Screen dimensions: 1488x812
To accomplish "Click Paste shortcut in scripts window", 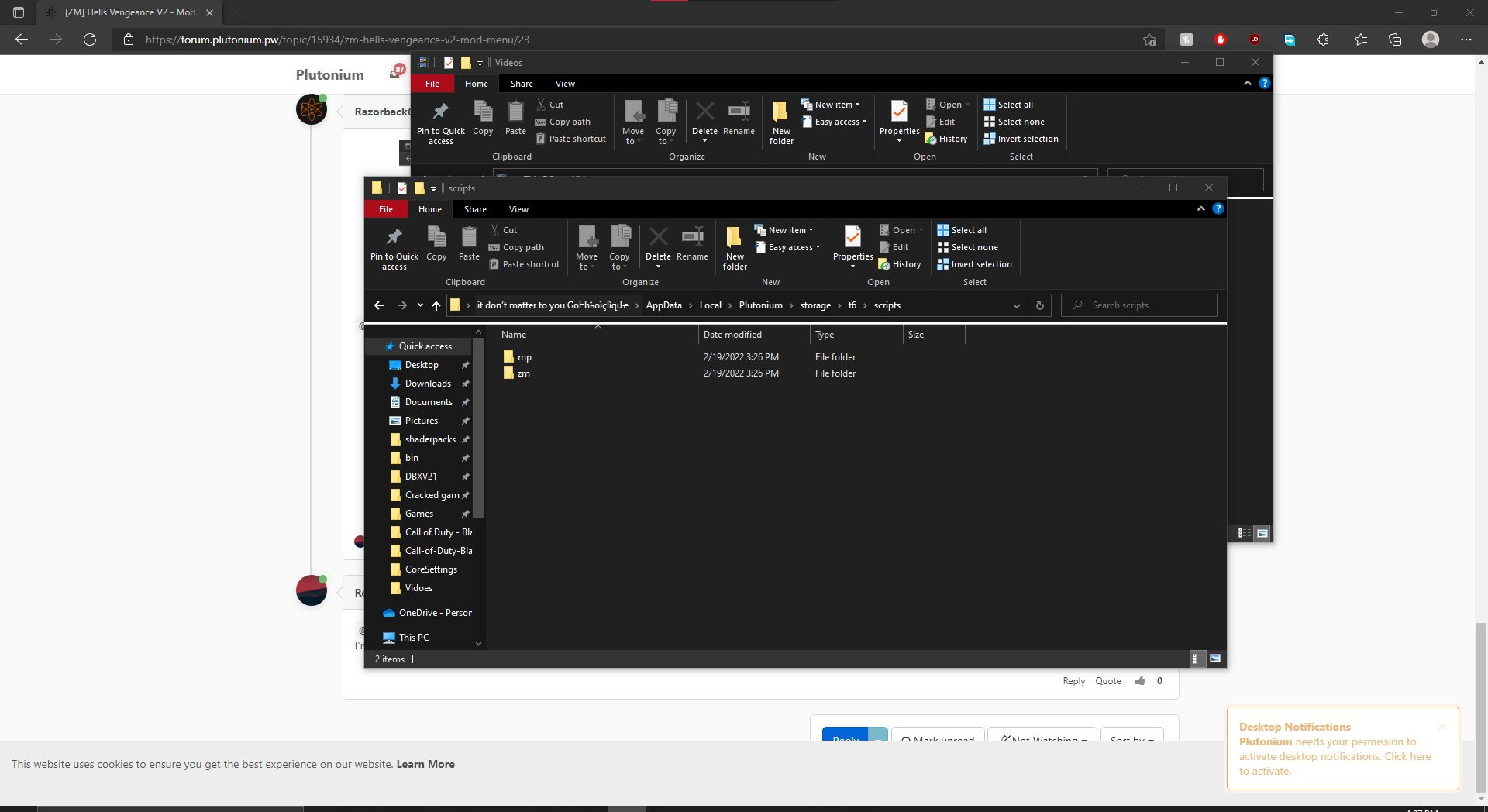I will point(524,264).
